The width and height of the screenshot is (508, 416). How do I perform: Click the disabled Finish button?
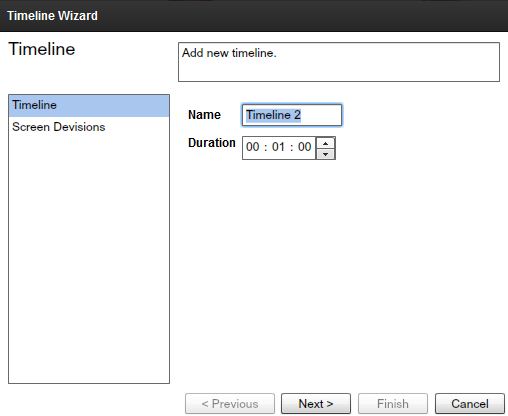[x=393, y=404]
